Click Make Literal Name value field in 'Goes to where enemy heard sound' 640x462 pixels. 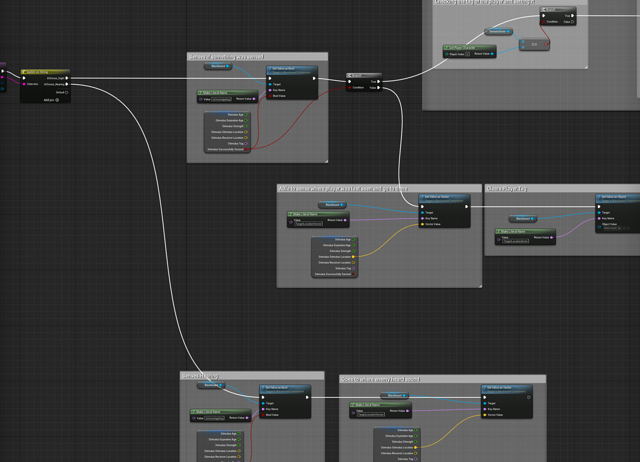(x=371, y=415)
